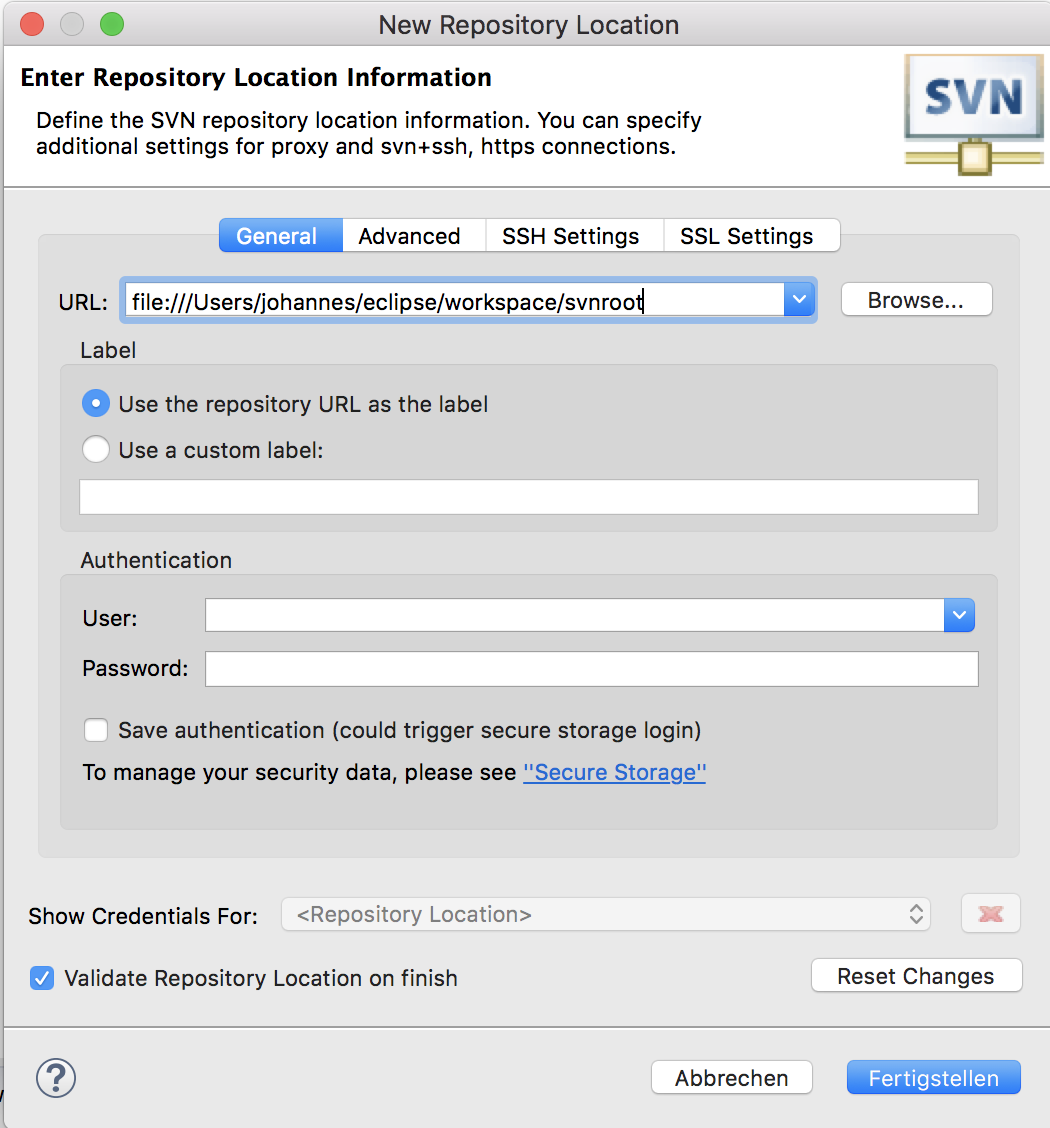
Task: Enable the Save authentication checkbox
Action: 96,730
